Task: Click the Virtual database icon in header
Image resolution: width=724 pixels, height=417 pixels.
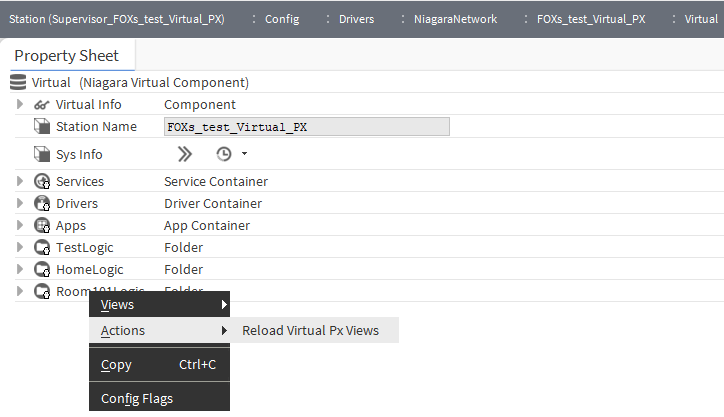Action: point(18,82)
